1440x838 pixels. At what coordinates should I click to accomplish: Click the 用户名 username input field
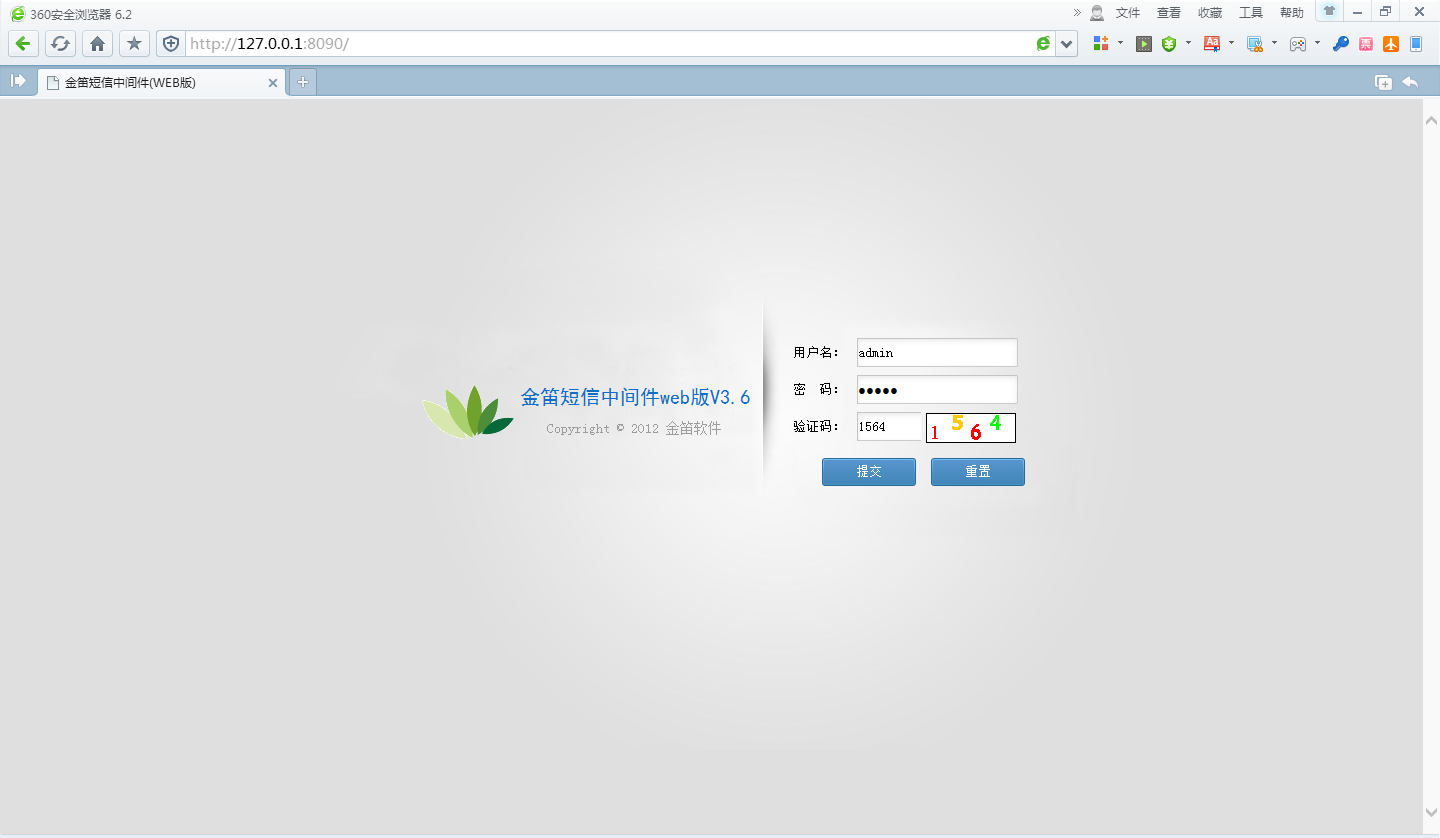pyautogui.click(x=936, y=352)
